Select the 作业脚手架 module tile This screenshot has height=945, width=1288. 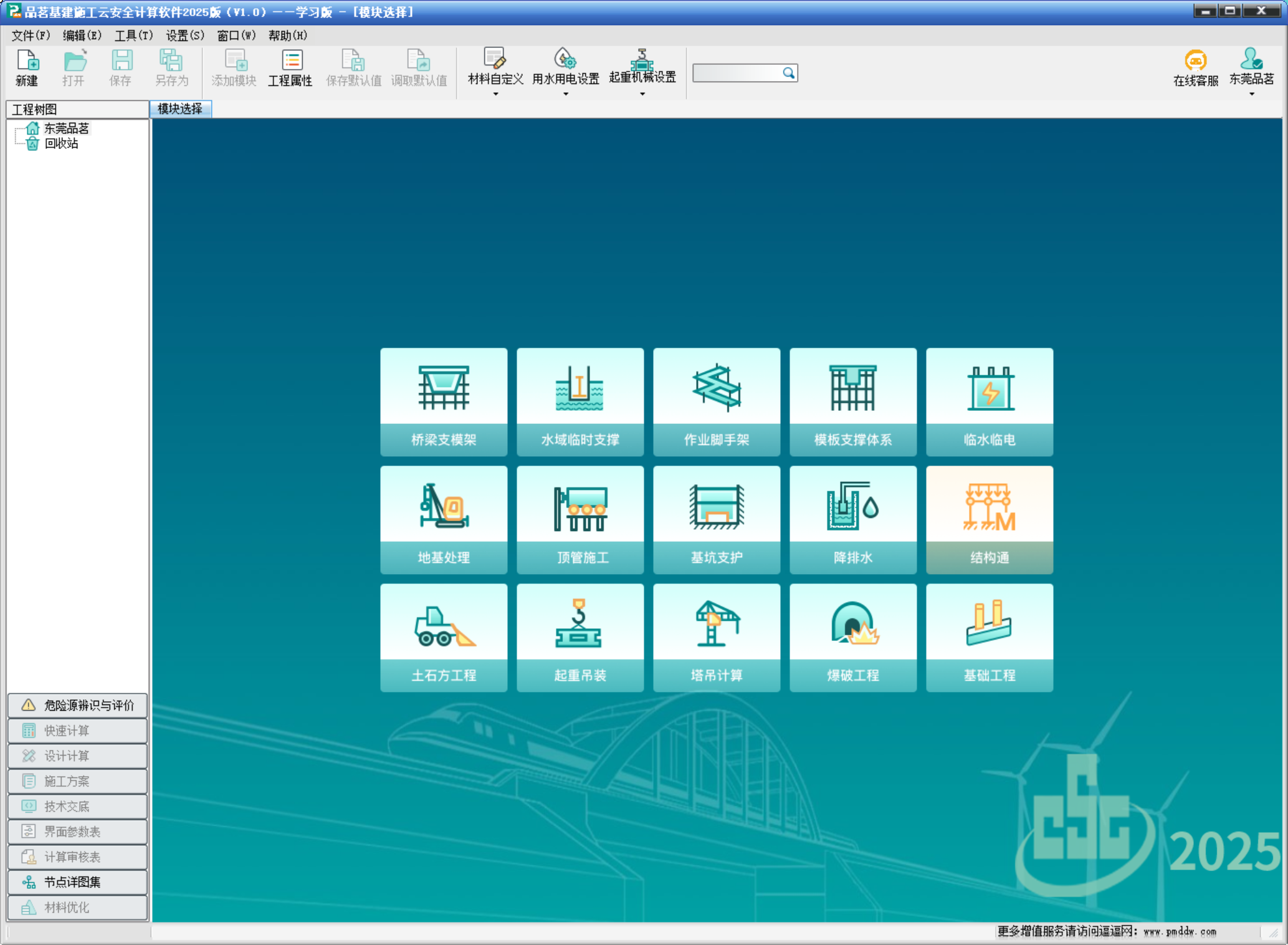pos(717,401)
